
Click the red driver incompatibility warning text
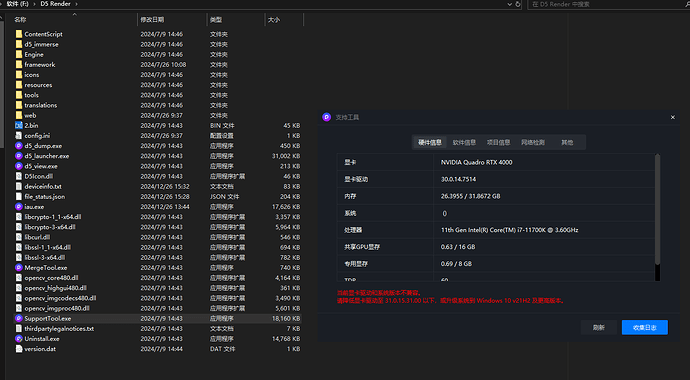[451, 297]
